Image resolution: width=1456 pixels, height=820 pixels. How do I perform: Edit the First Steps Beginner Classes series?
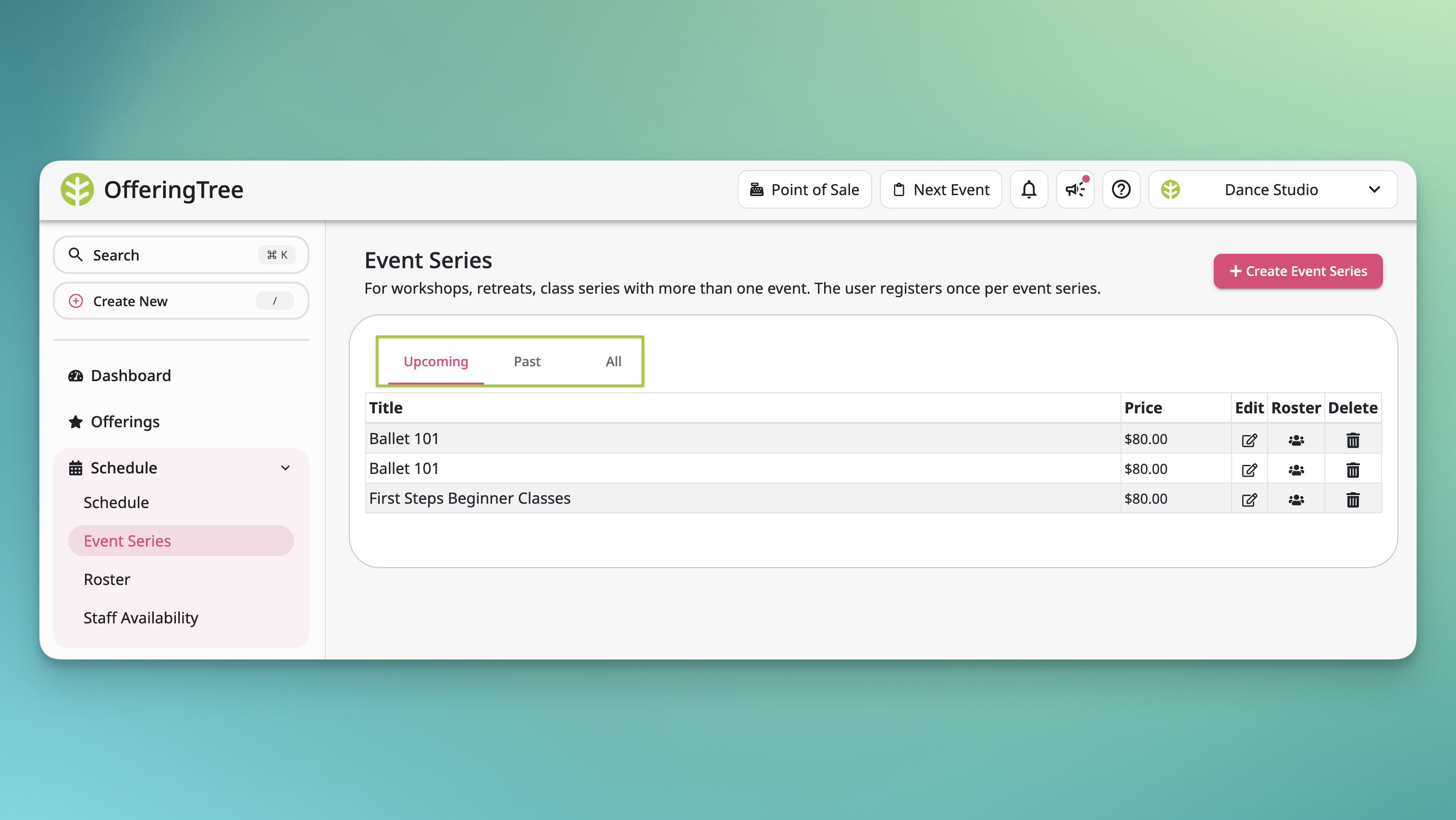[x=1249, y=499]
